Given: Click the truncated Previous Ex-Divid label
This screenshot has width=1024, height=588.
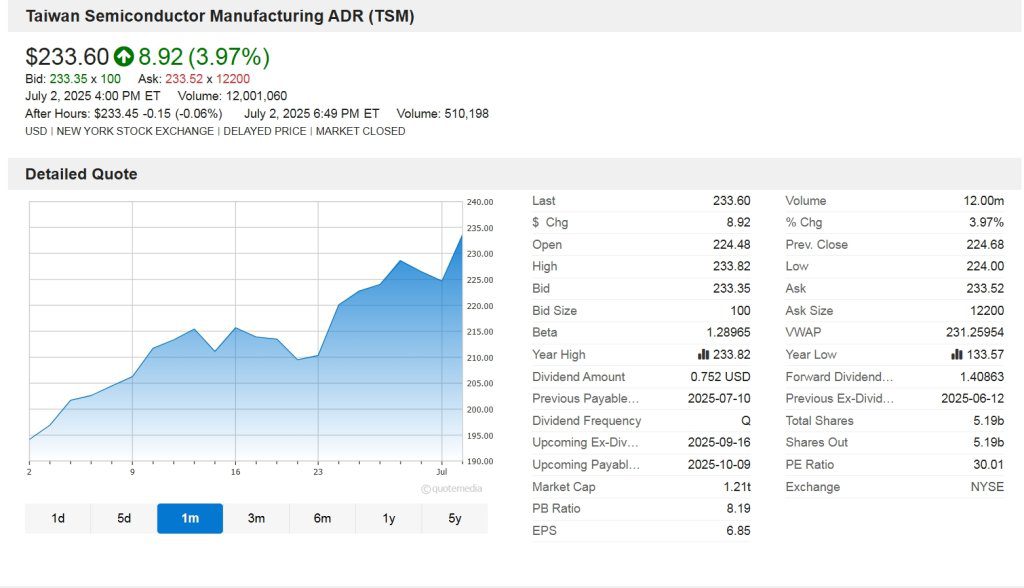Looking at the screenshot, I should pyautogui.click(x=839, y=399).
